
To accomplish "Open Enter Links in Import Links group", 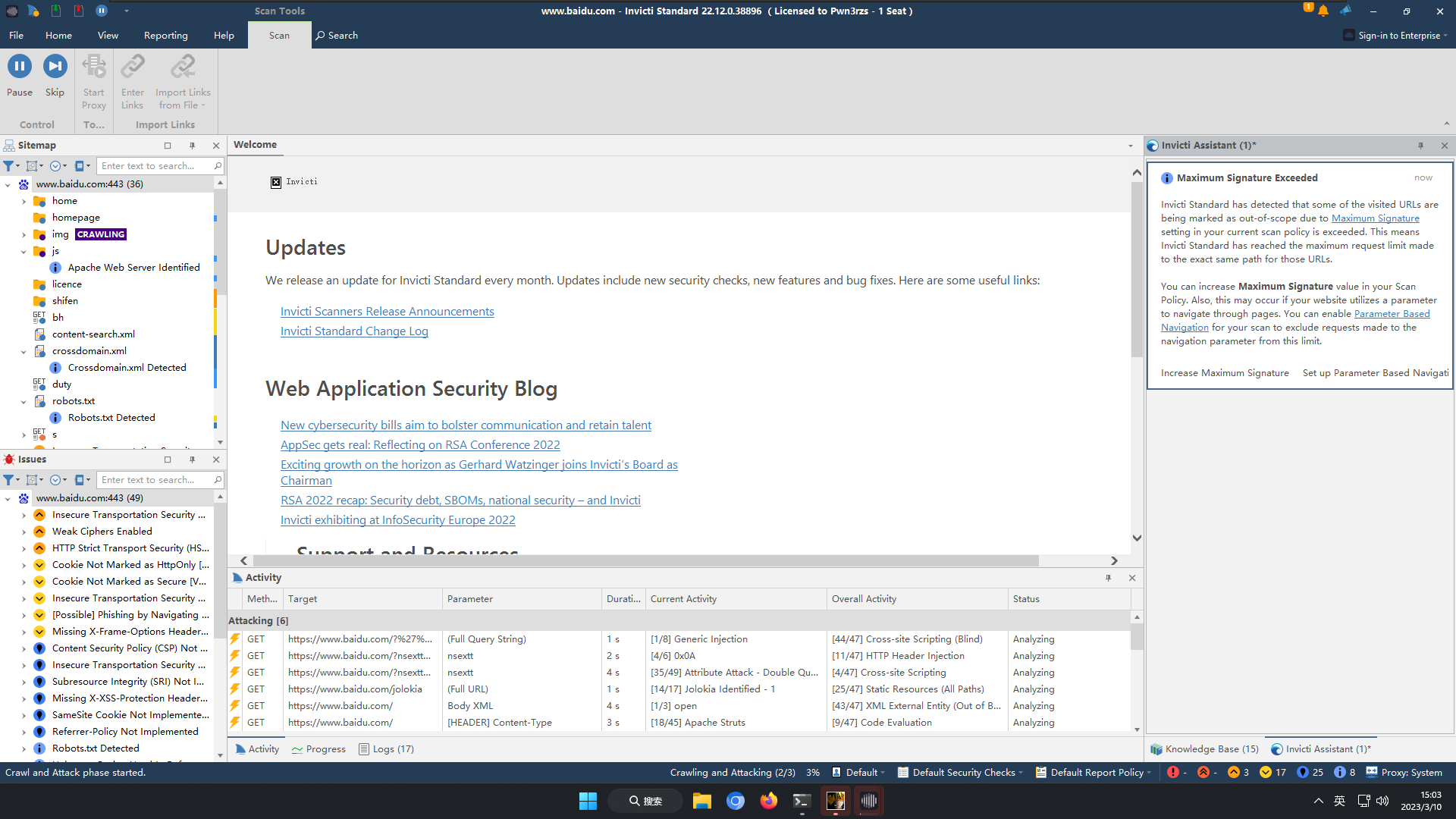I will (x=133, y=80).
